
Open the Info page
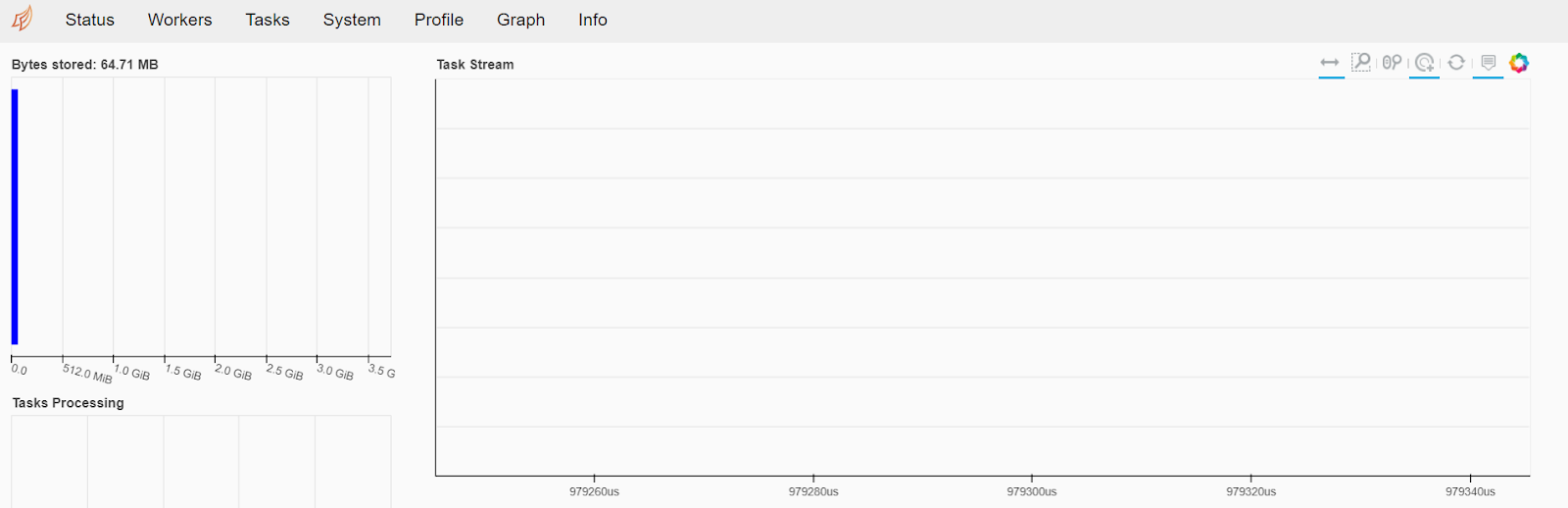(593, 20)
